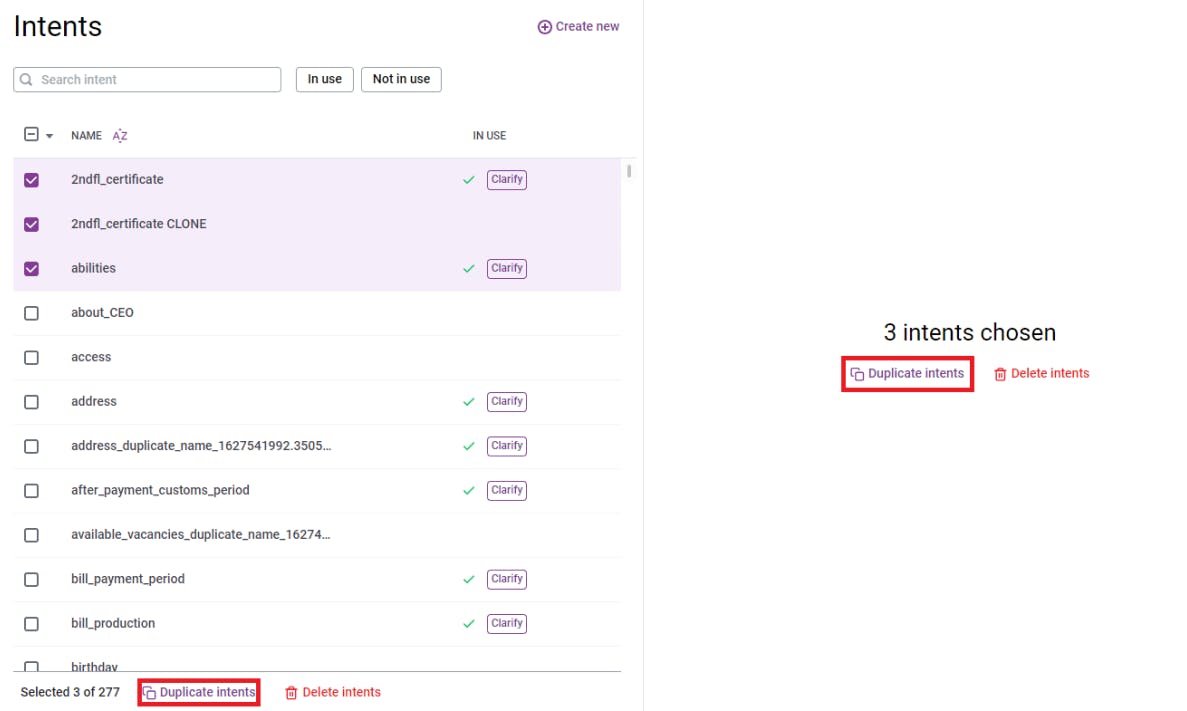Uncheck the abilities checkbox
Viewport: 1187px width, 711px height.
pyautogui.click(x=31, y=269)
